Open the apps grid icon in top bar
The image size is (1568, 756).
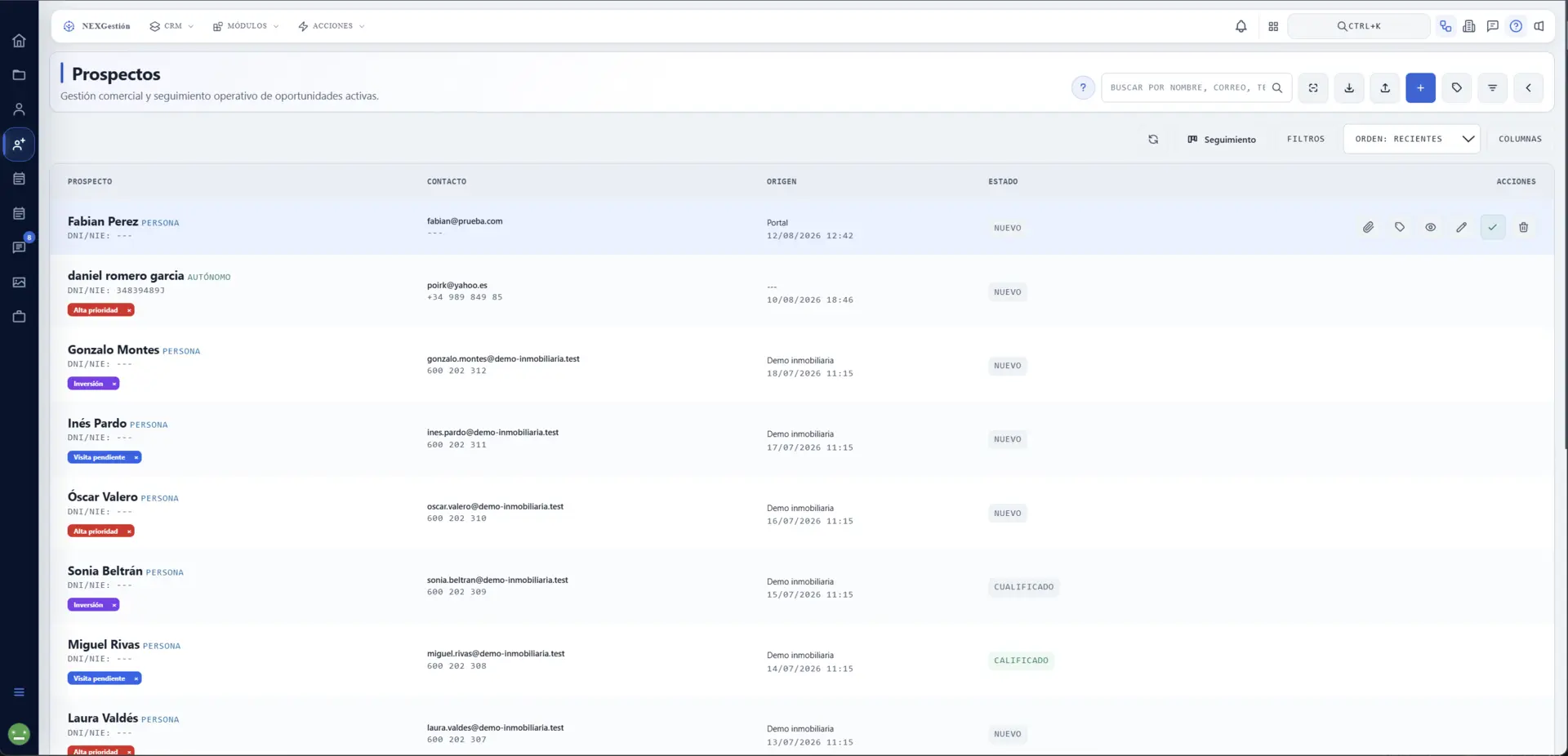click(x=1273, y=26)
